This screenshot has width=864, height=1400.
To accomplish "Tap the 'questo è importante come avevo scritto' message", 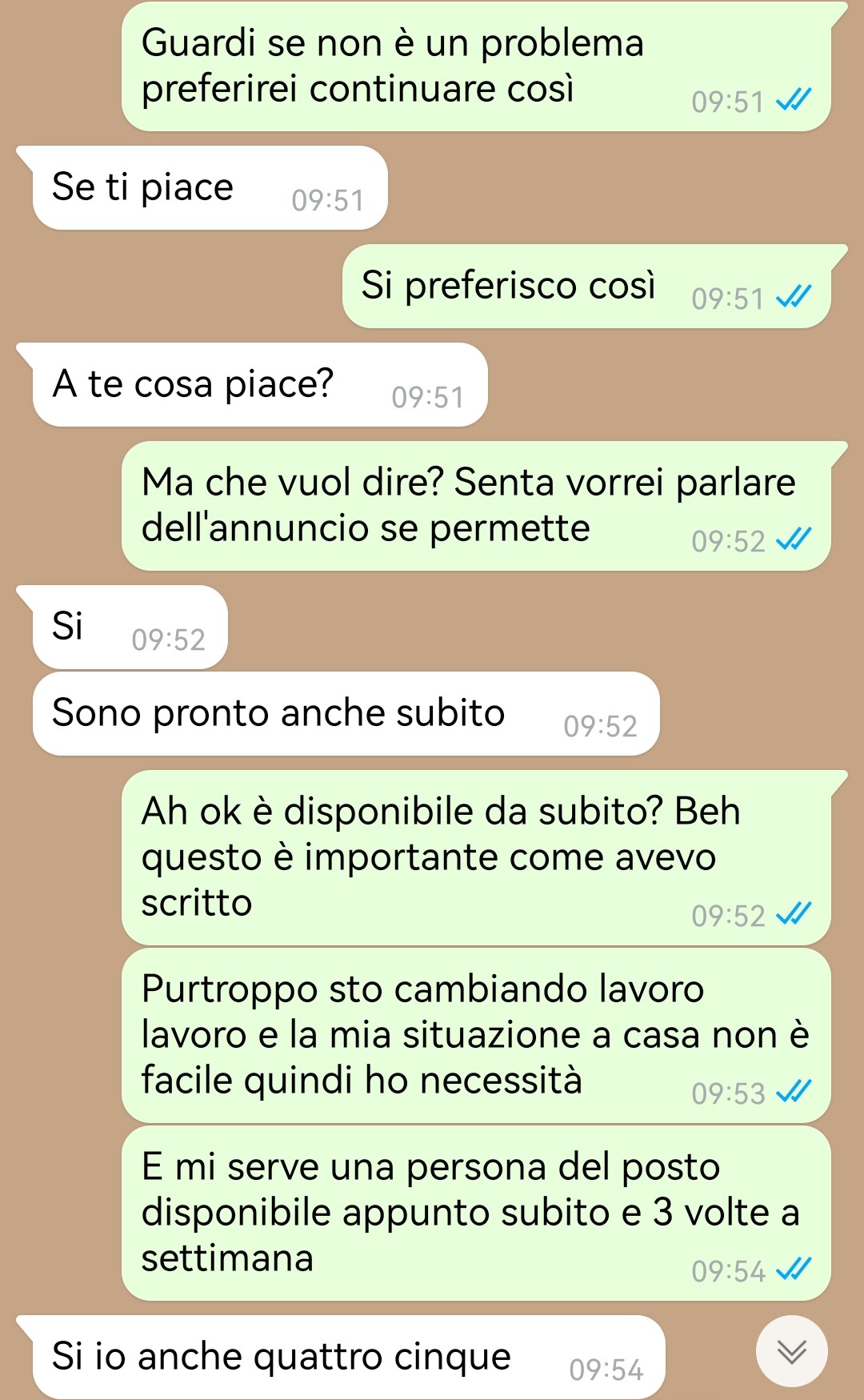I will coord(477,858).
